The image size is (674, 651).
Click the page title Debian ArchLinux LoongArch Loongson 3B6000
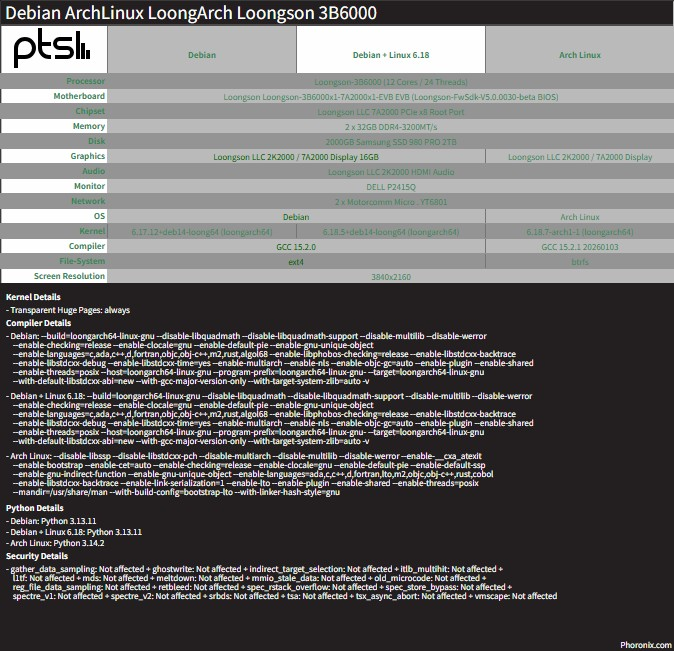[x=191, y=13]
